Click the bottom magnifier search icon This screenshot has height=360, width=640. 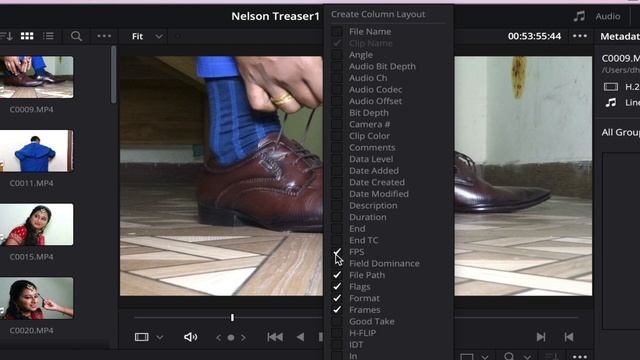tap(509, 356)
